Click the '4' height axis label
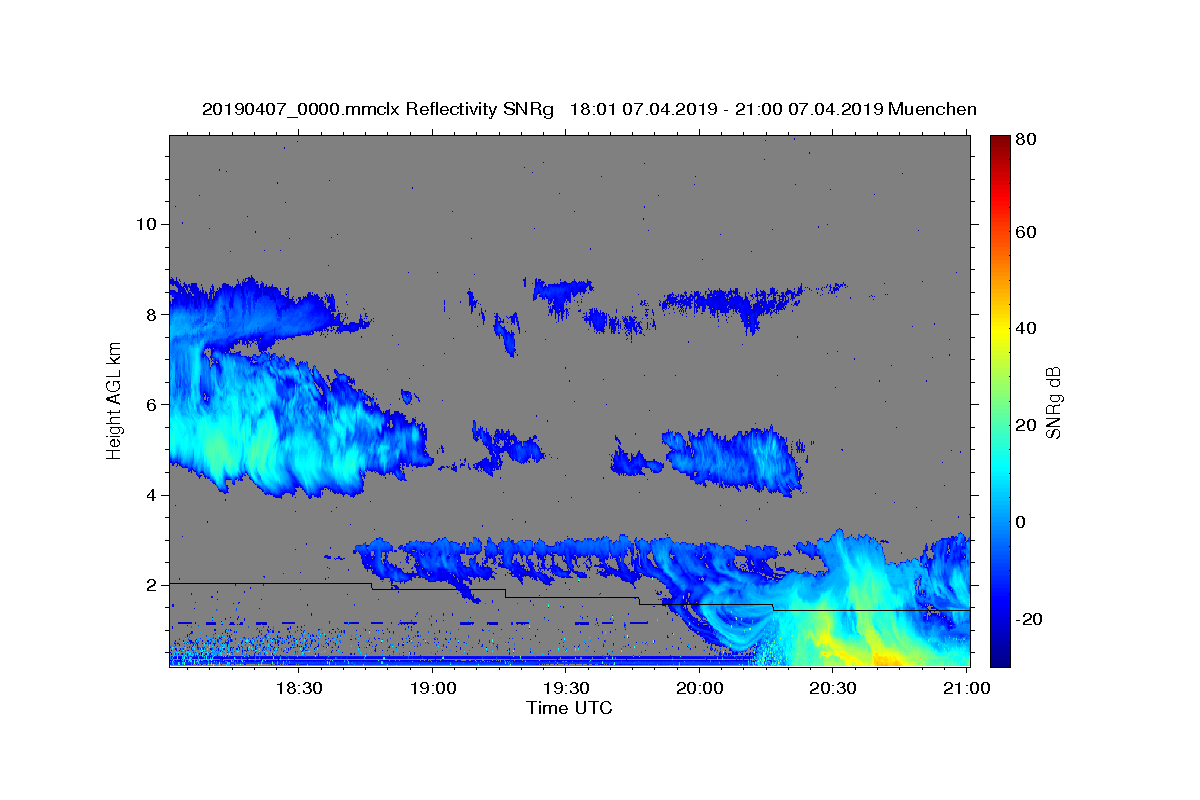Viewport: 1200px width, 800px height. click(x=150, y=495)
